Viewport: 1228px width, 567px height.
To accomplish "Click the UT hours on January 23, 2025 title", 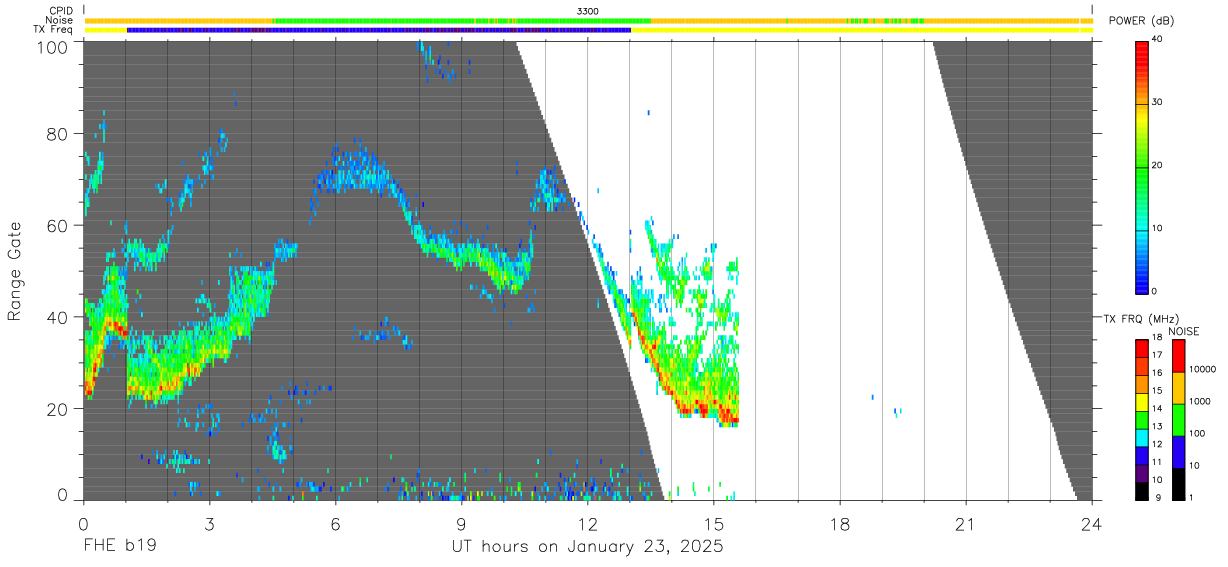I will [586, 547].
